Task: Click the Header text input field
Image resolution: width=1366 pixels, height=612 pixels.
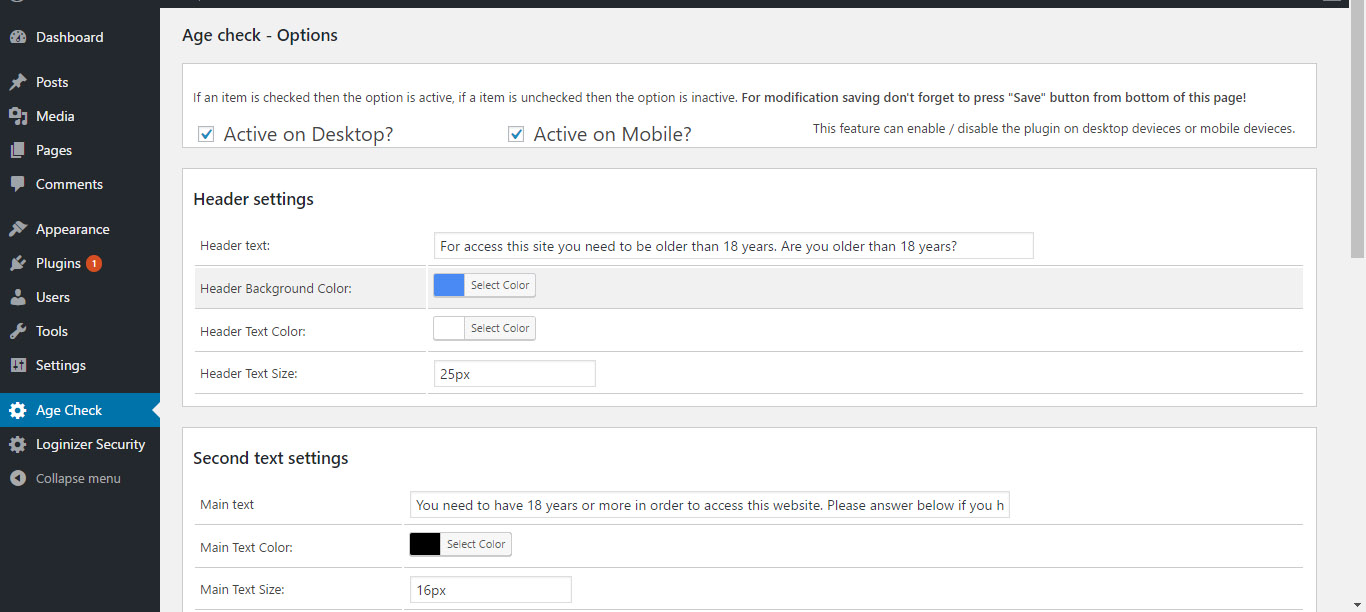Action: [x=734, y=246]
